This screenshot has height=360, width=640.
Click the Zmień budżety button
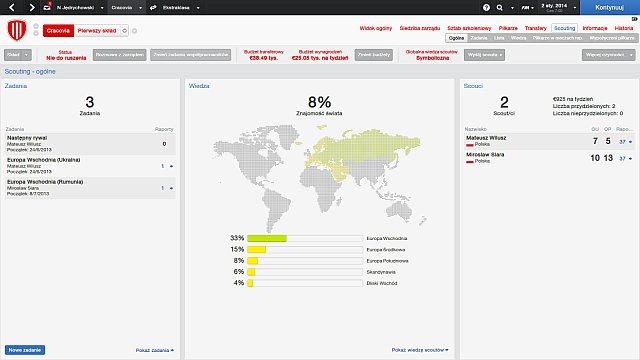[373, 55]
